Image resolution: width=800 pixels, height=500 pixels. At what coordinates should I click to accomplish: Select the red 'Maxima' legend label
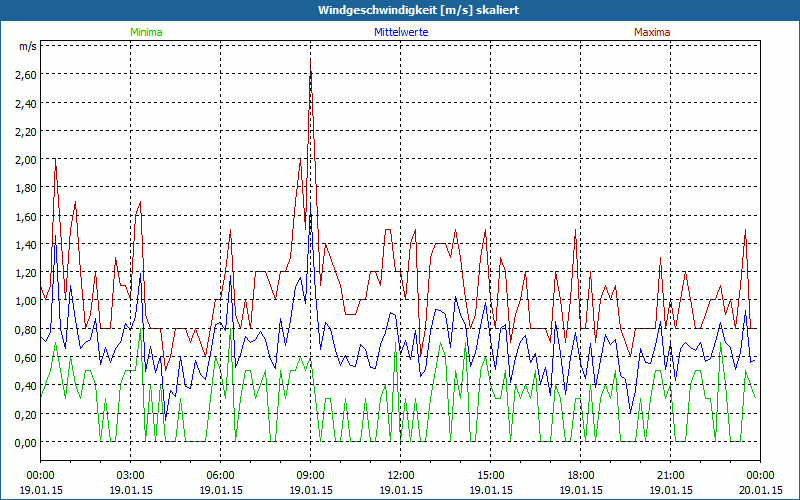tap(652, 32)
